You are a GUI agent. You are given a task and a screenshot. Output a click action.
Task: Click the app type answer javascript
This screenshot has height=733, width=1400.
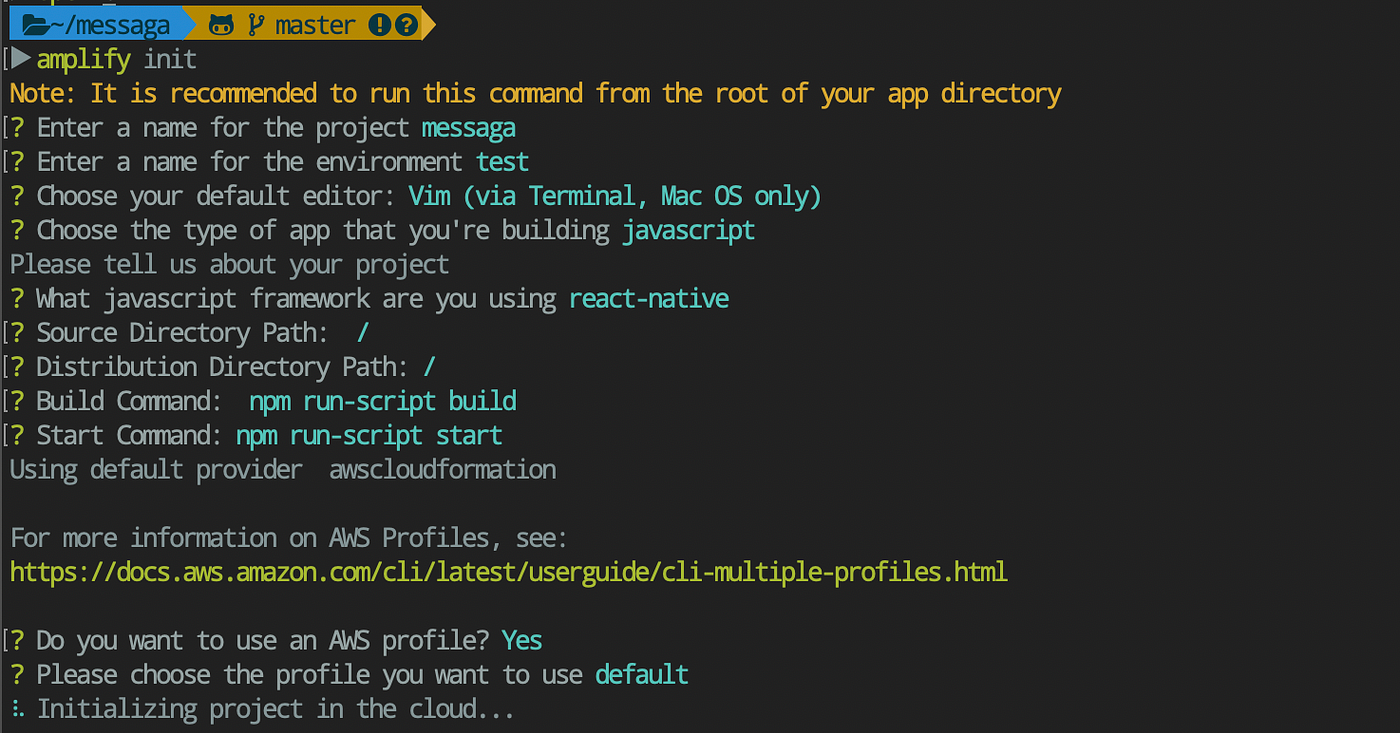tap(688, 229)
